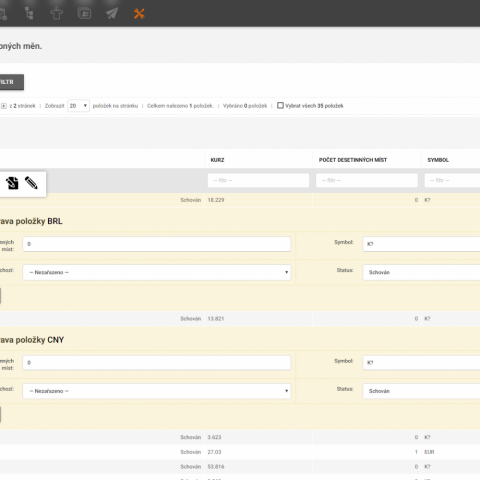Select the rate value 18.229
Screen dimensions: 480x480
pos(216,200)
